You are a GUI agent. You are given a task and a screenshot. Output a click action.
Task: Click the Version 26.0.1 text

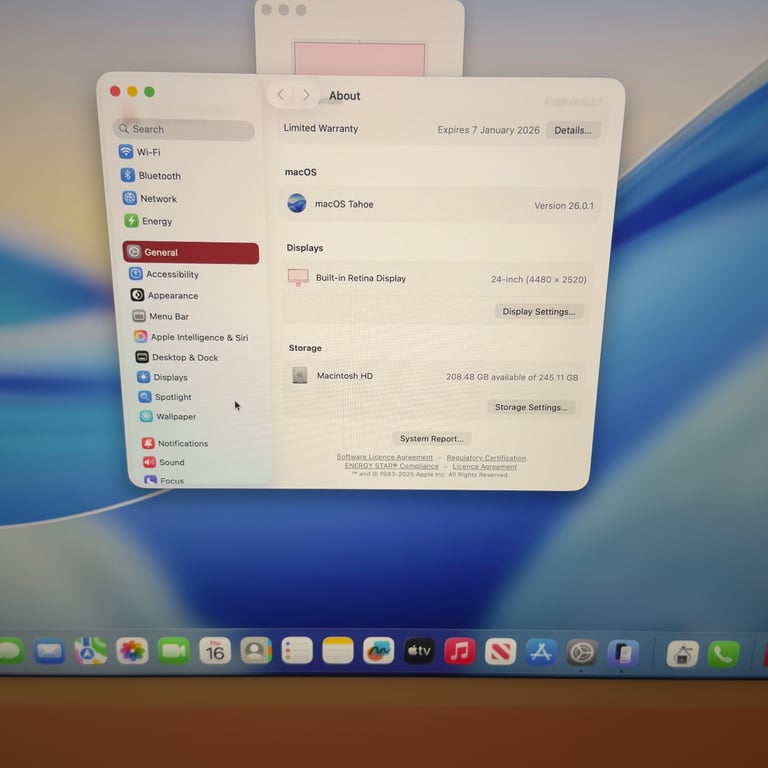[x=564, y=206]
